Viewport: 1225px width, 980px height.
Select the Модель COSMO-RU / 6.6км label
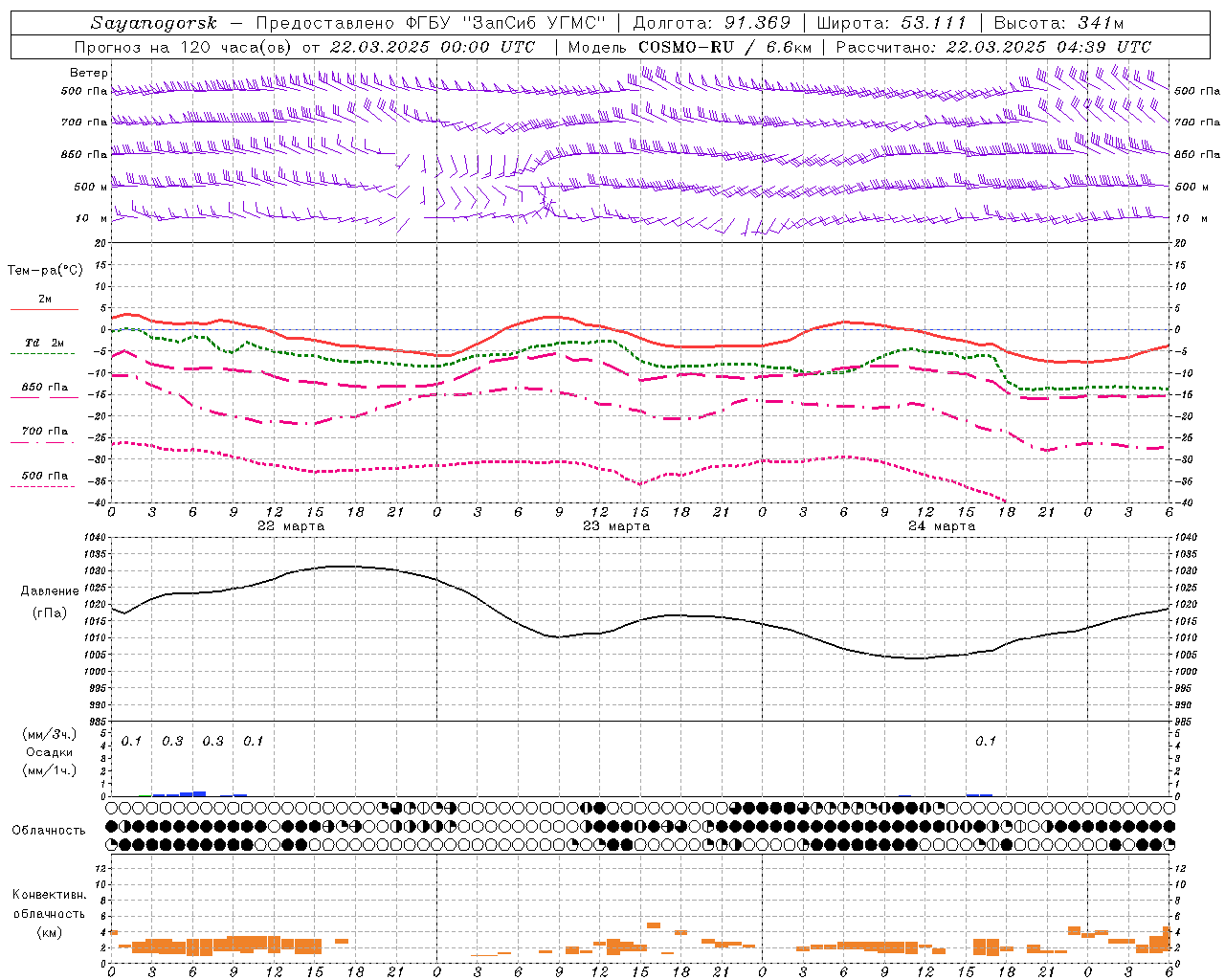tap(691, 47)
